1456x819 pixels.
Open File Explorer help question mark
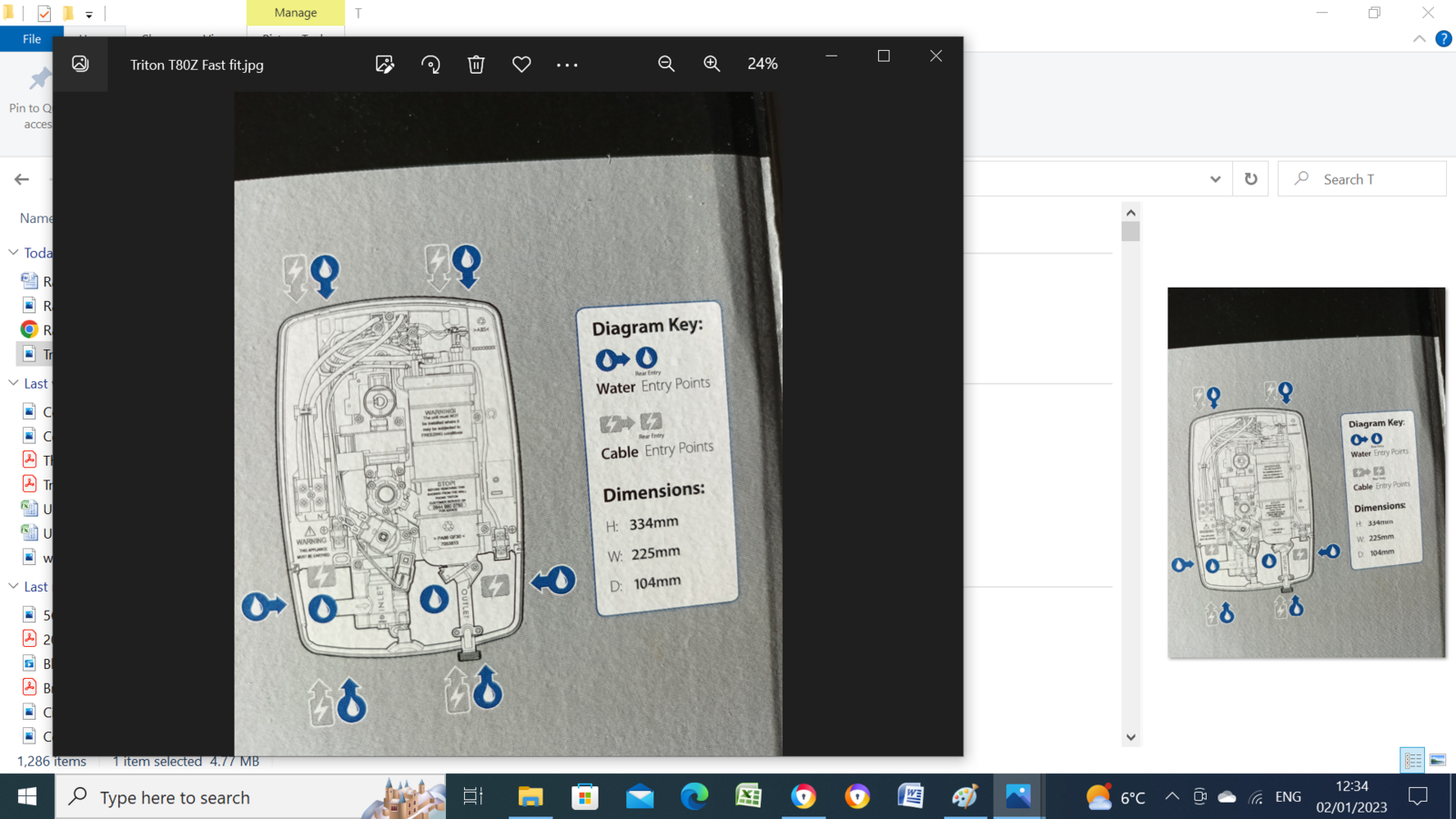(x=1443, y=38)
